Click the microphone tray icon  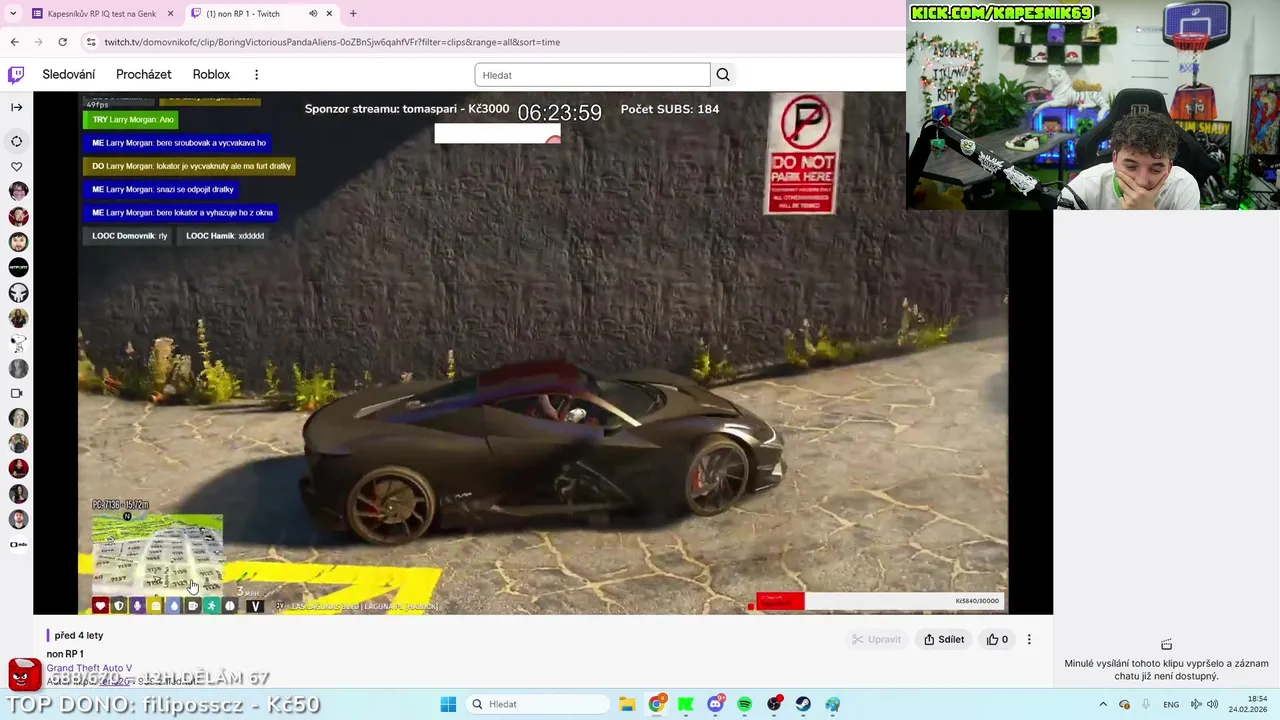(x=1145, y=704)
